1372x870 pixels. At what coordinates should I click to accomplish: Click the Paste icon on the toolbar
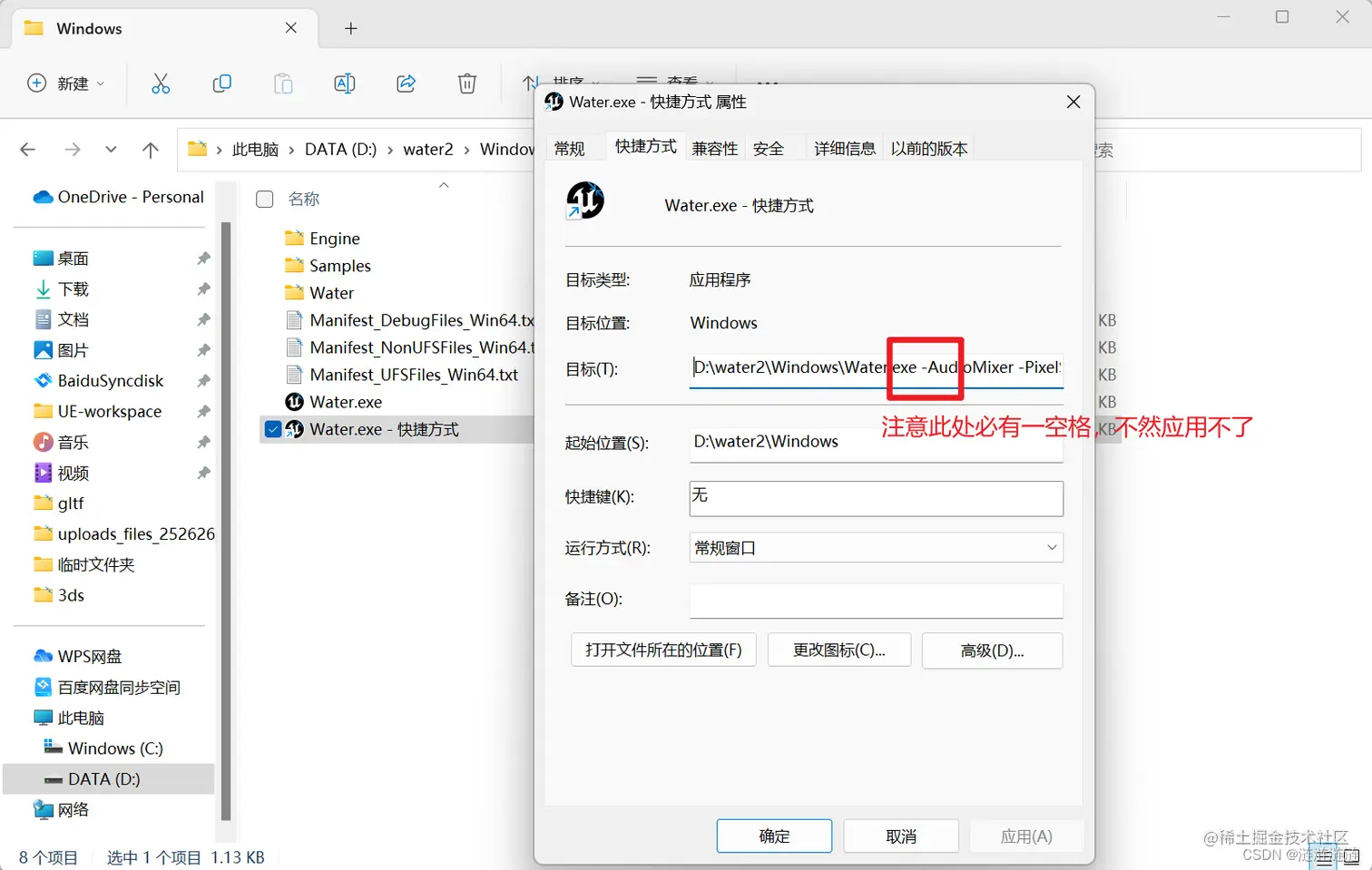tap(282, 83)
